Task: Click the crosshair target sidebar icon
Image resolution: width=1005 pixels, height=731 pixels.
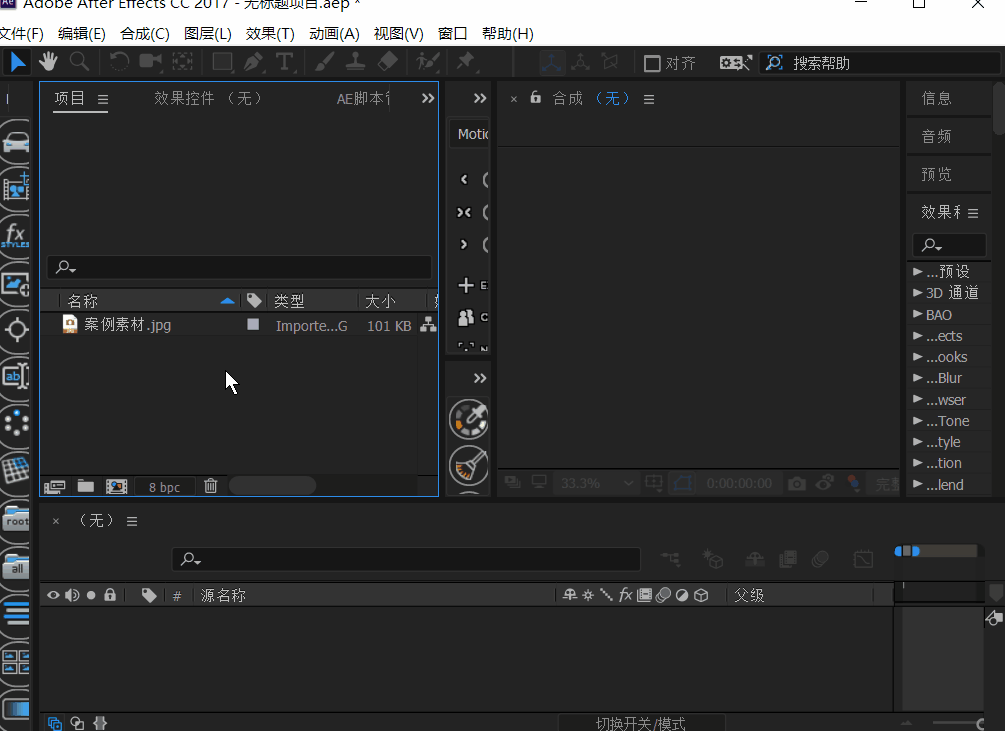Action: click(16, 330)
